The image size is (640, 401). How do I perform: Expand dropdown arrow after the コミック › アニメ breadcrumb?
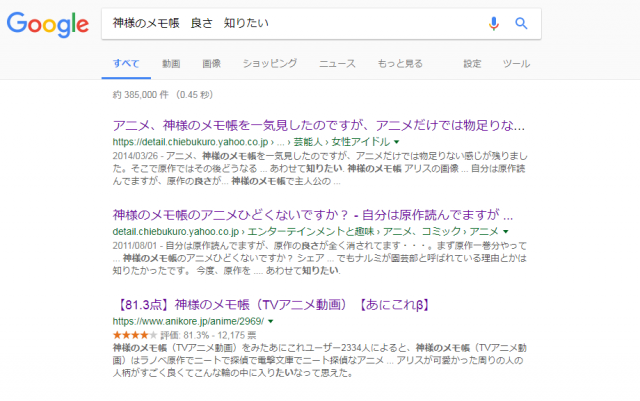click(506, 232)
